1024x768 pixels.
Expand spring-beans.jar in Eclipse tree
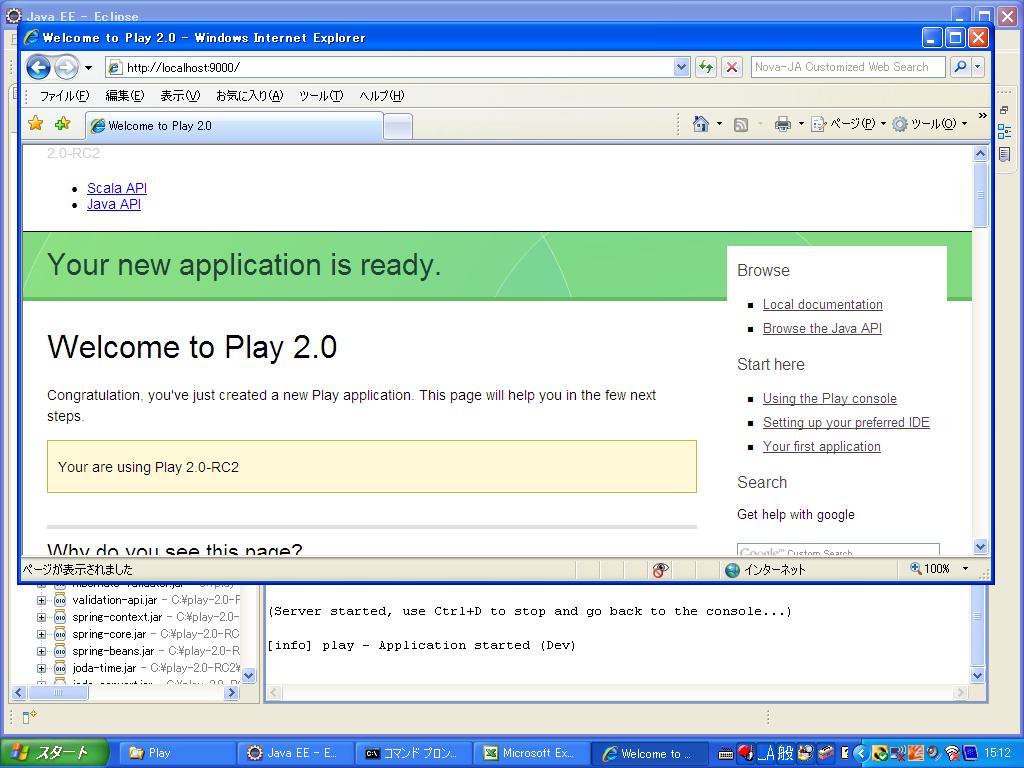coord(41,651)
